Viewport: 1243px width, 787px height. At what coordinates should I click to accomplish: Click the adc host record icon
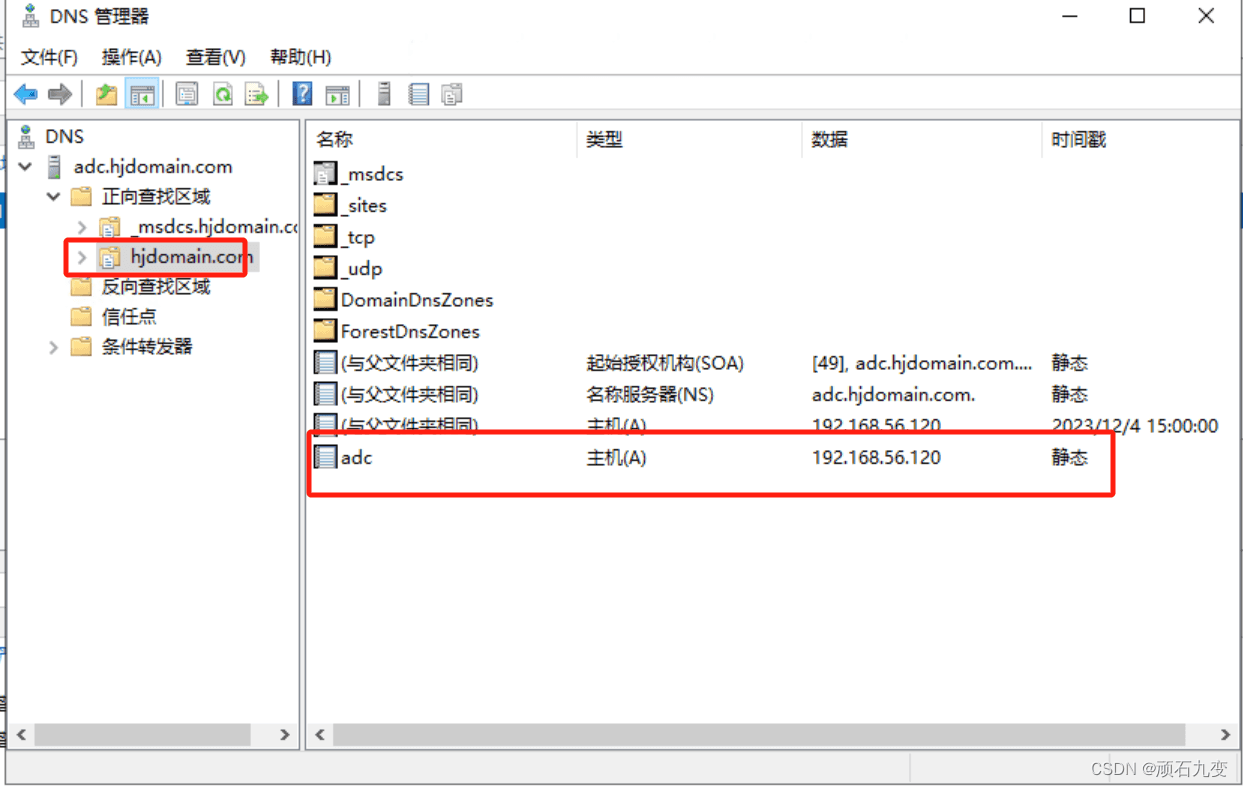[325, 458]
